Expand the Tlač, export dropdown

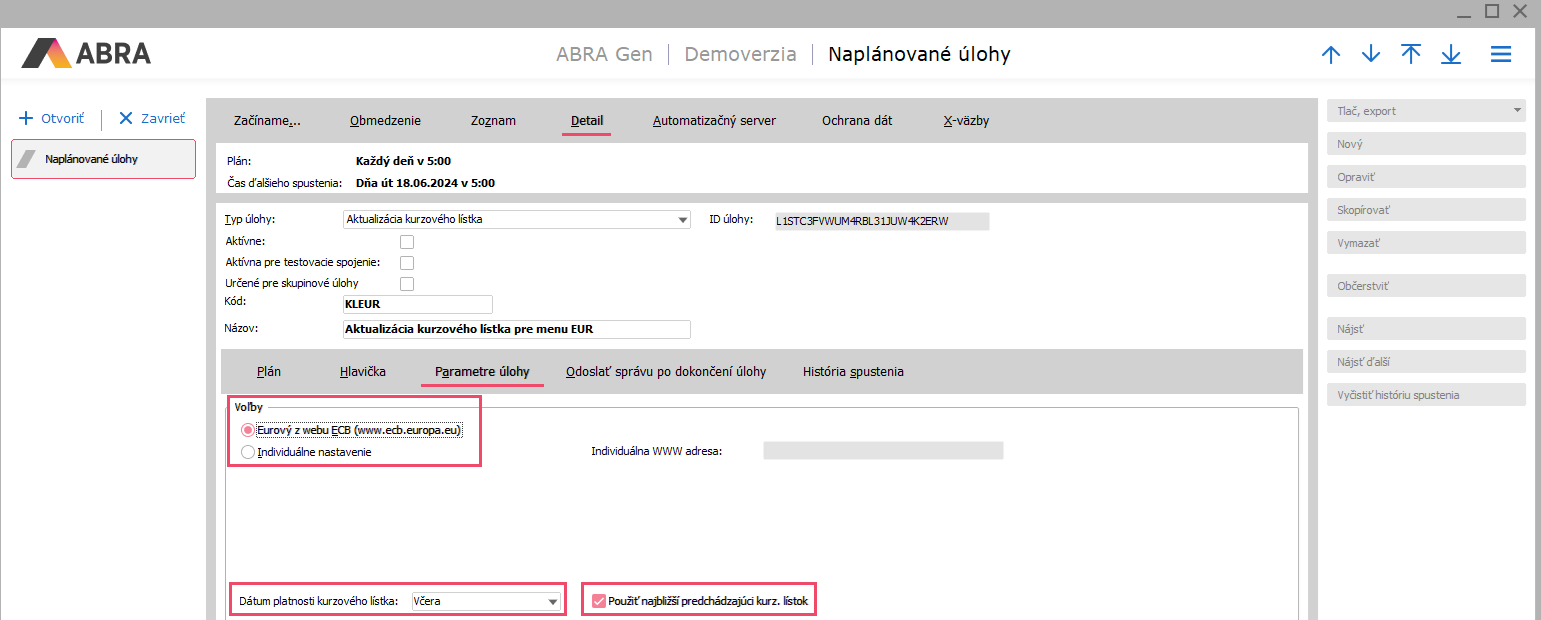[1517, 111]
